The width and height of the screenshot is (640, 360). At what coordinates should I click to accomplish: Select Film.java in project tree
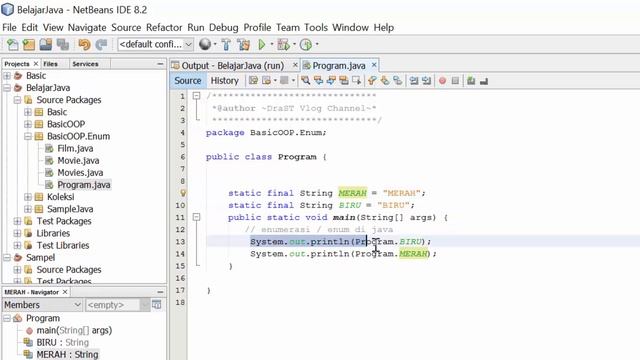point(75,149)
